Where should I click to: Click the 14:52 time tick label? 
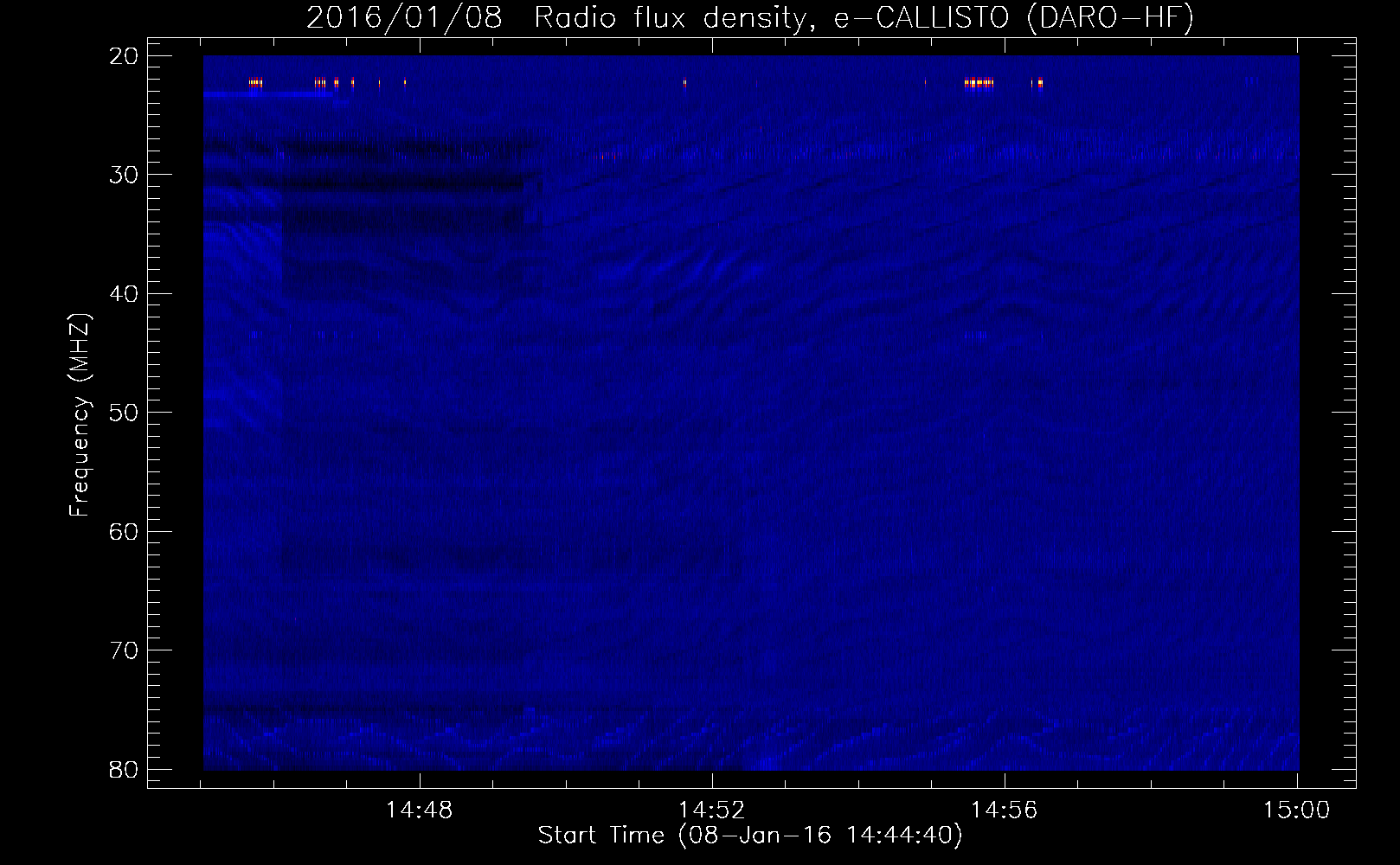[712, 811]
